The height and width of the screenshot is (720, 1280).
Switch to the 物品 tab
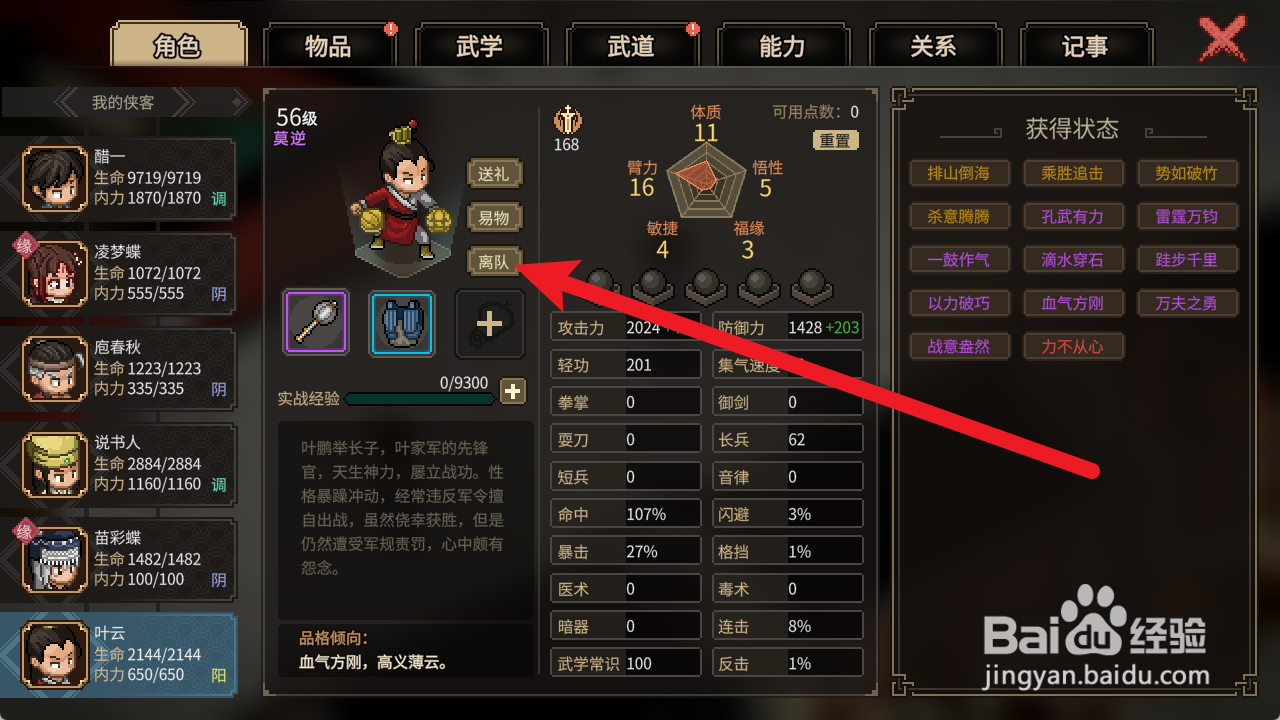(328, 46)
